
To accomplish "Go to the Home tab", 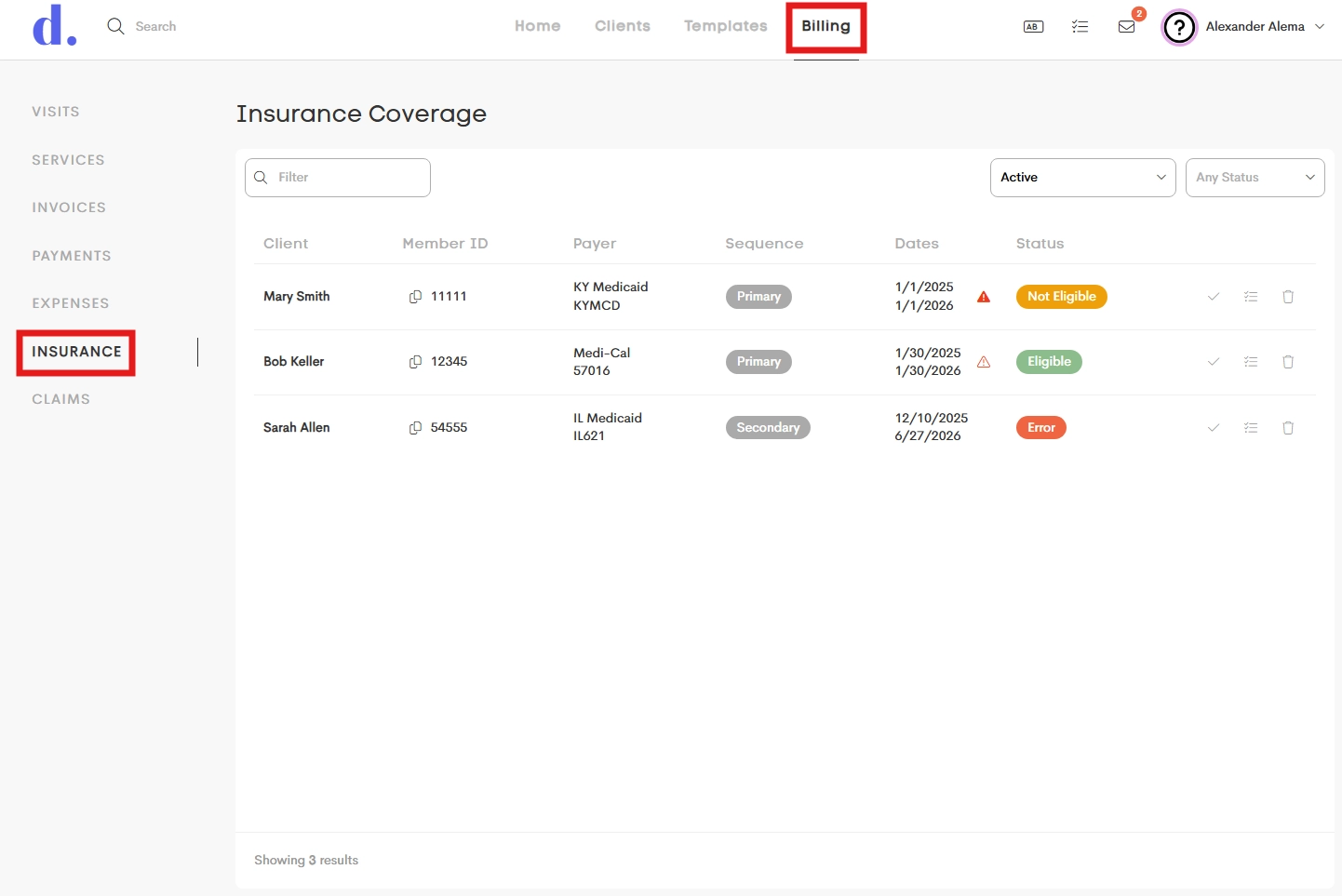I will (x=538, y=26).
